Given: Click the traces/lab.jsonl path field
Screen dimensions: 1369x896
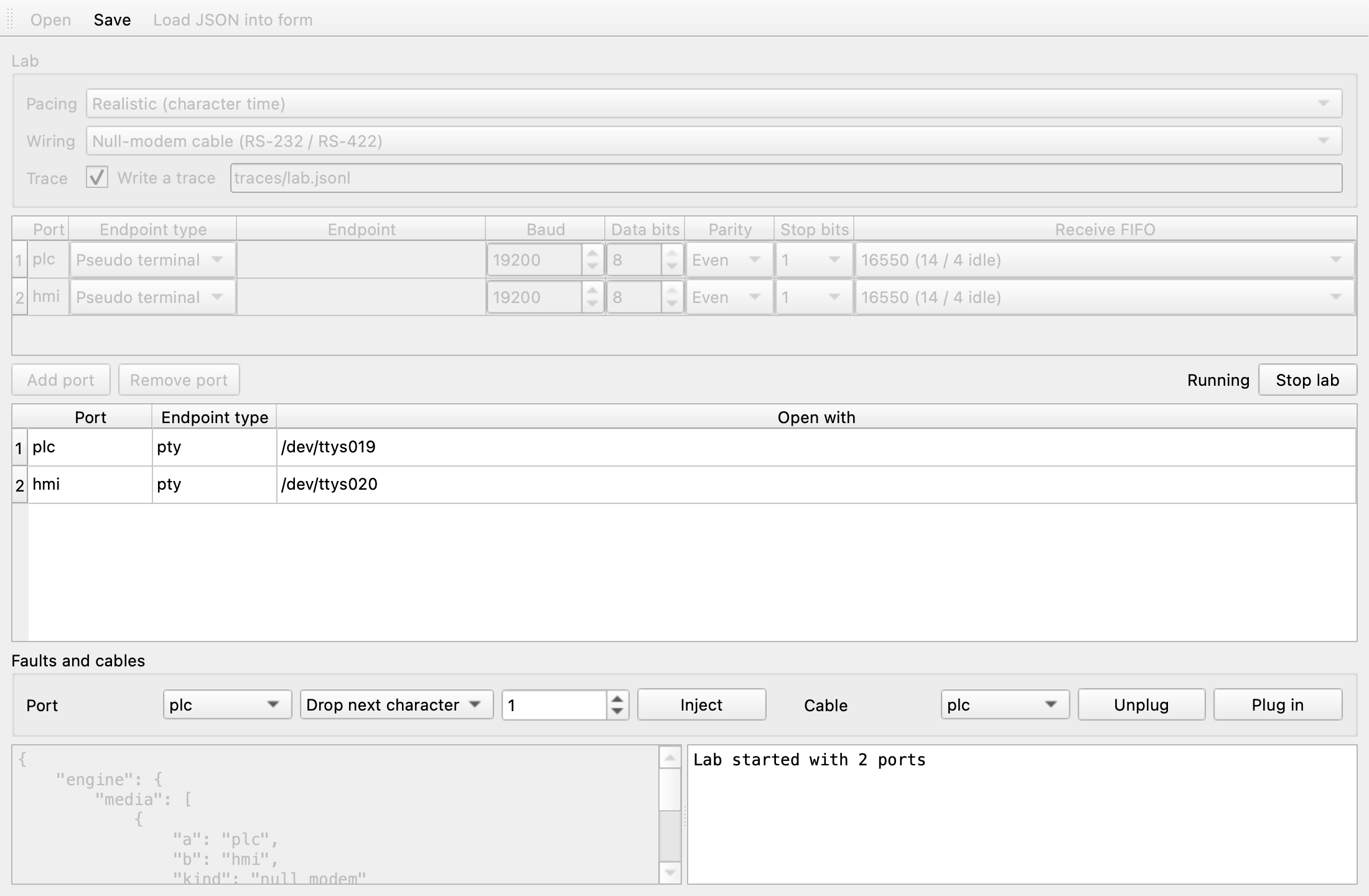Looking at the screenshot, I should click(x=786, y=178).
